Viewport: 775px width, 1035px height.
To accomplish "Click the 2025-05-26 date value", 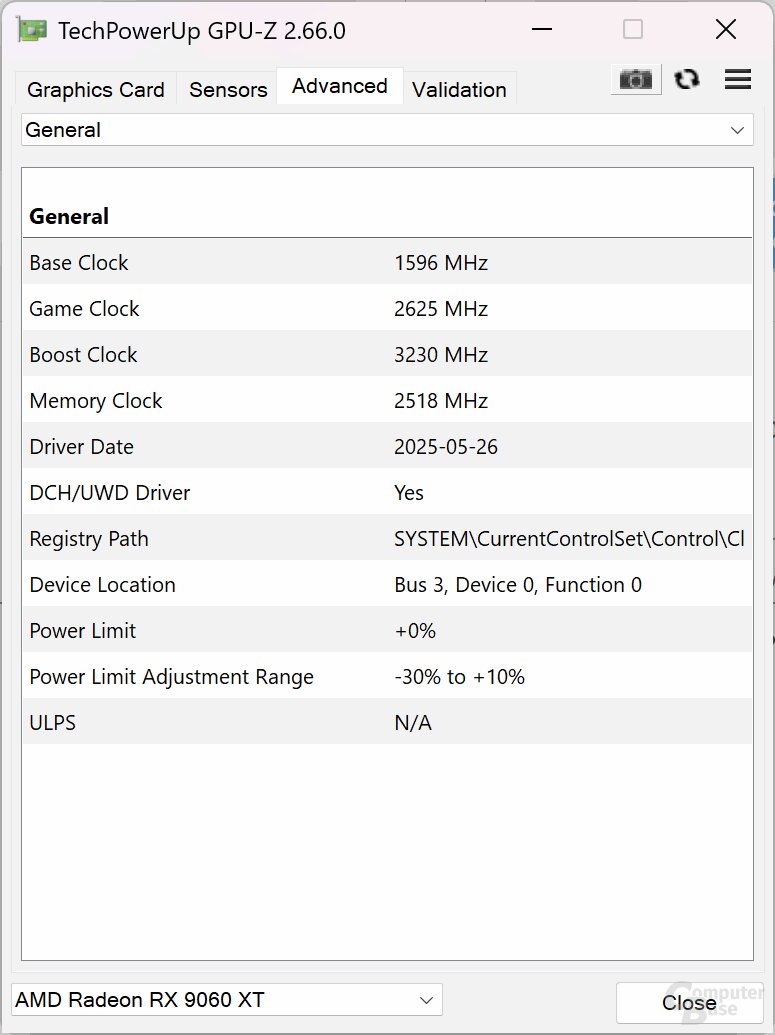I will (446, 447).
